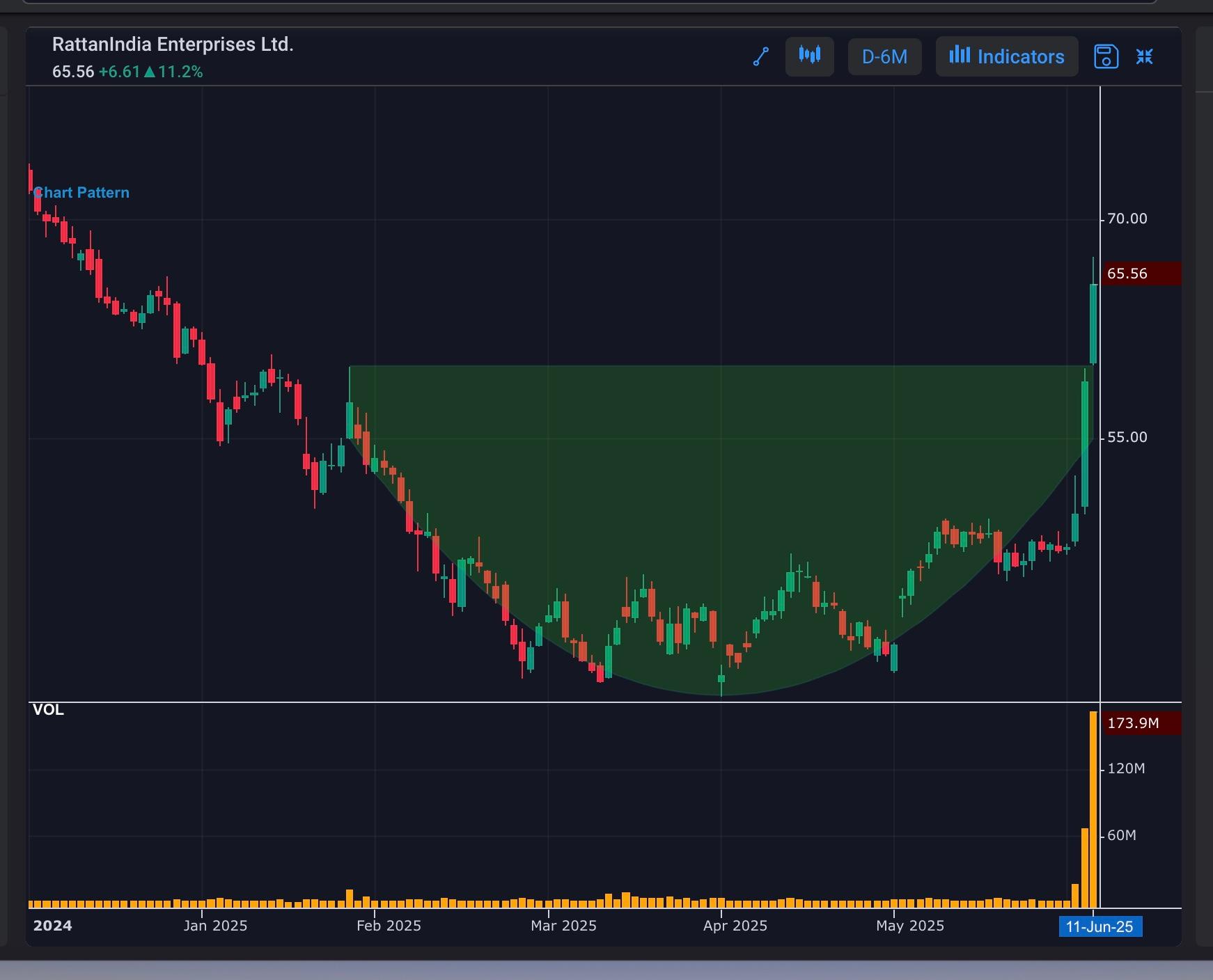The width and height of the screenshot is (1213, 980).
Task: Click the 60M volume axis label
Action: [1122, 835]
